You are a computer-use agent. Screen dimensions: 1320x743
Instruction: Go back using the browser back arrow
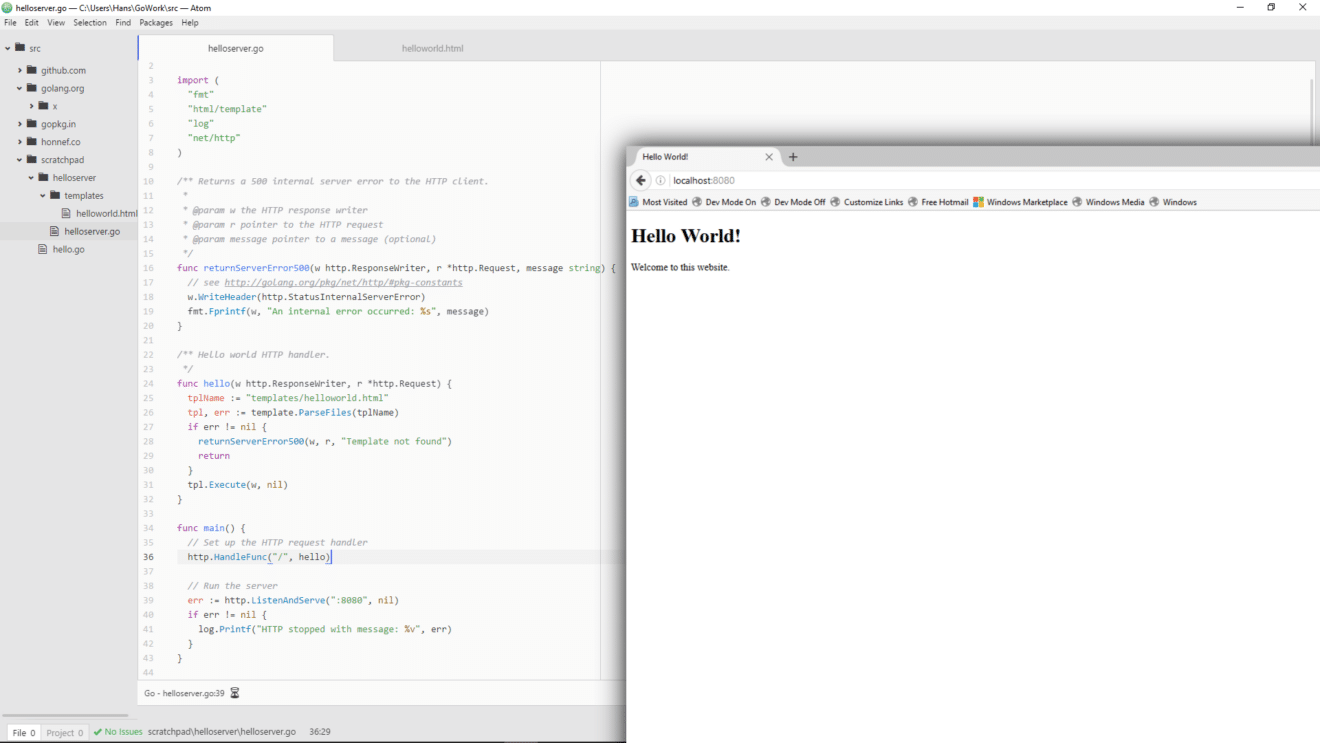[x=641, y=180]
